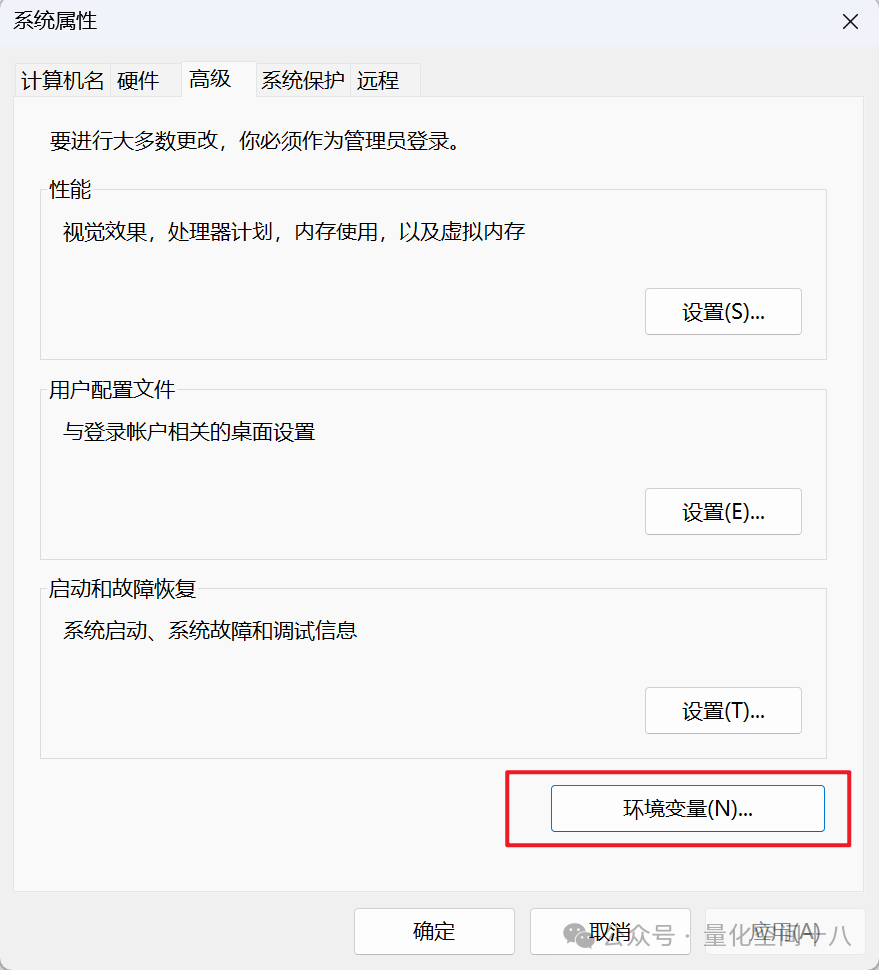Click the 性能 group label
The width and height of the screenshot is (879, 970).
[x=70, y=189]
